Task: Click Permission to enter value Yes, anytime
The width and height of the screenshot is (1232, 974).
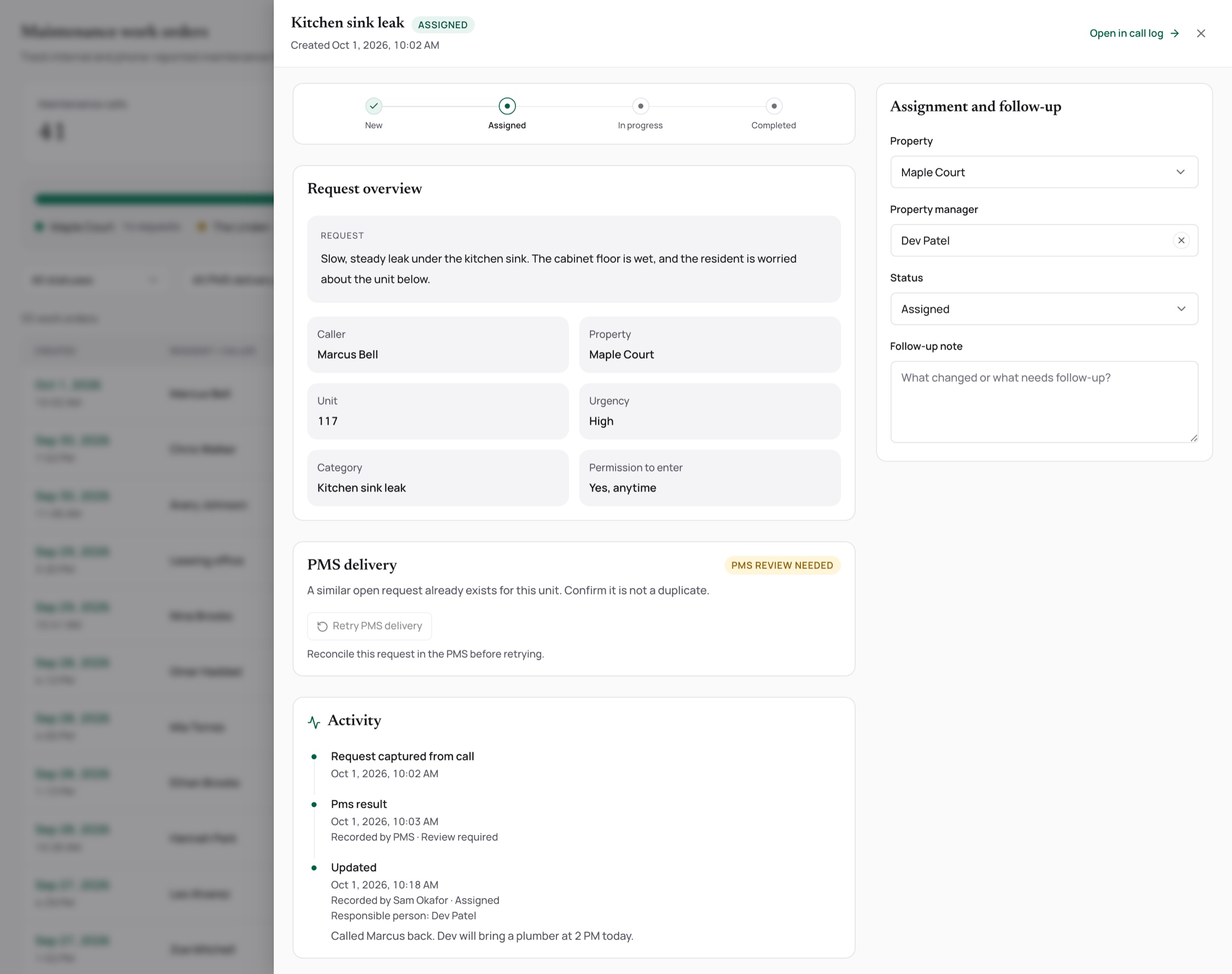Action: click(x=623, y=488)
